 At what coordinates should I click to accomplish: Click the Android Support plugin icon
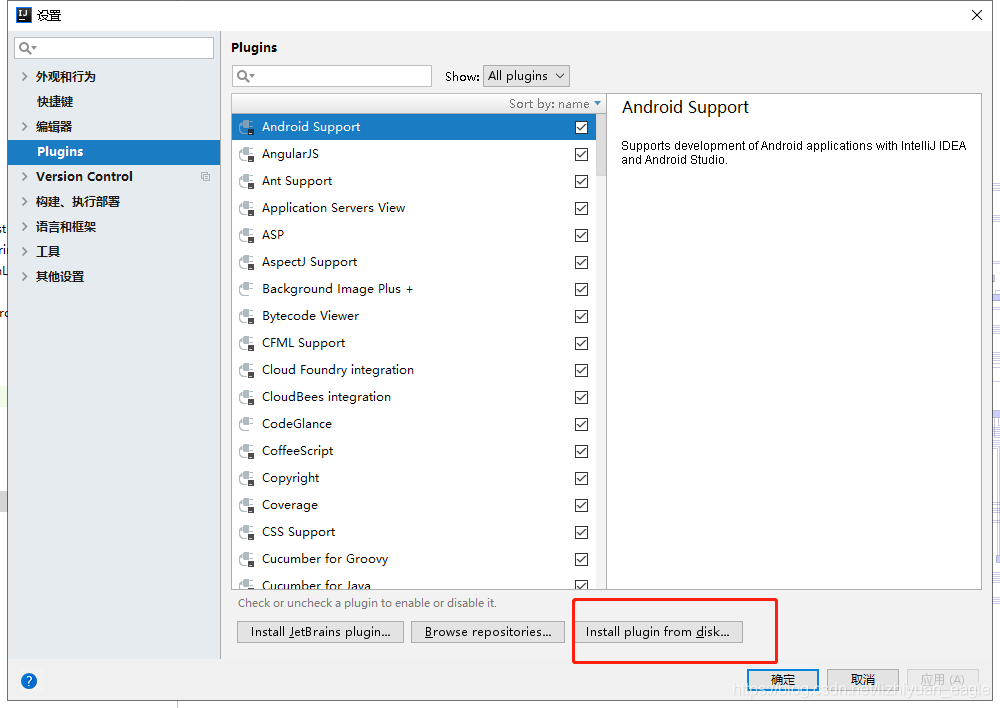(246, 127)
